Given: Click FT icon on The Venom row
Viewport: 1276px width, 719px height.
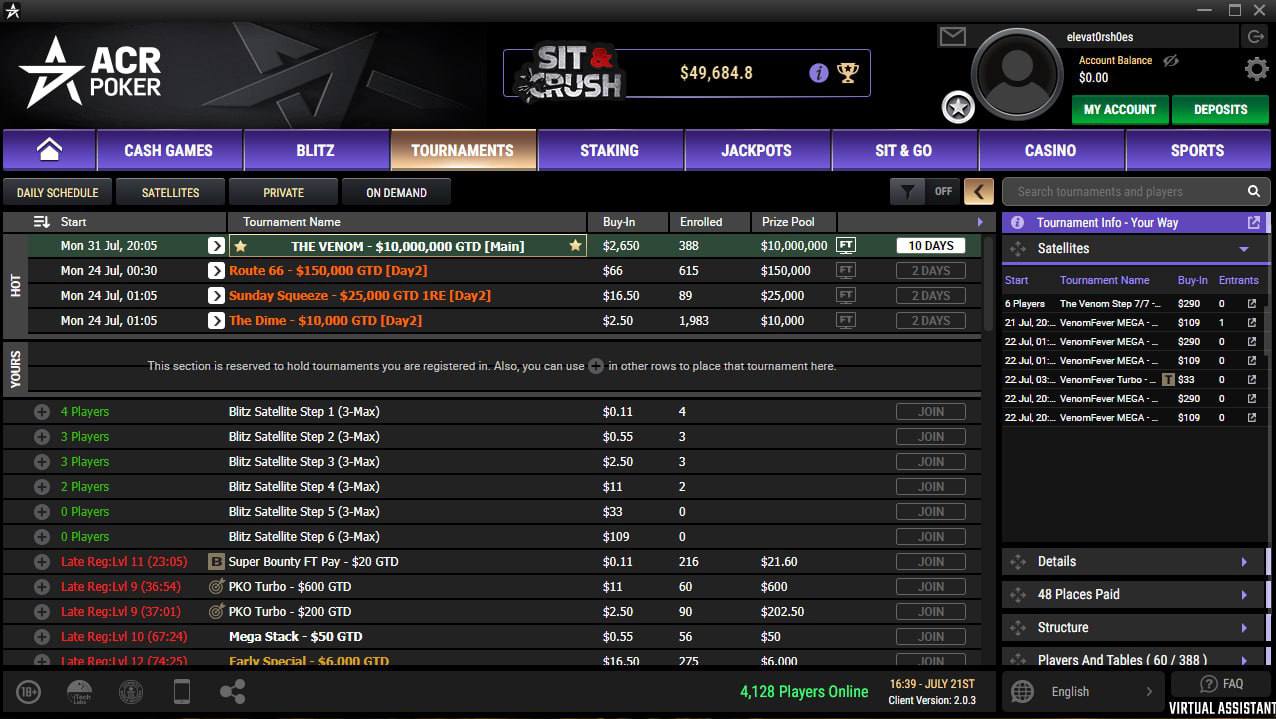Looking at the screenshot, I should point(846,246).
